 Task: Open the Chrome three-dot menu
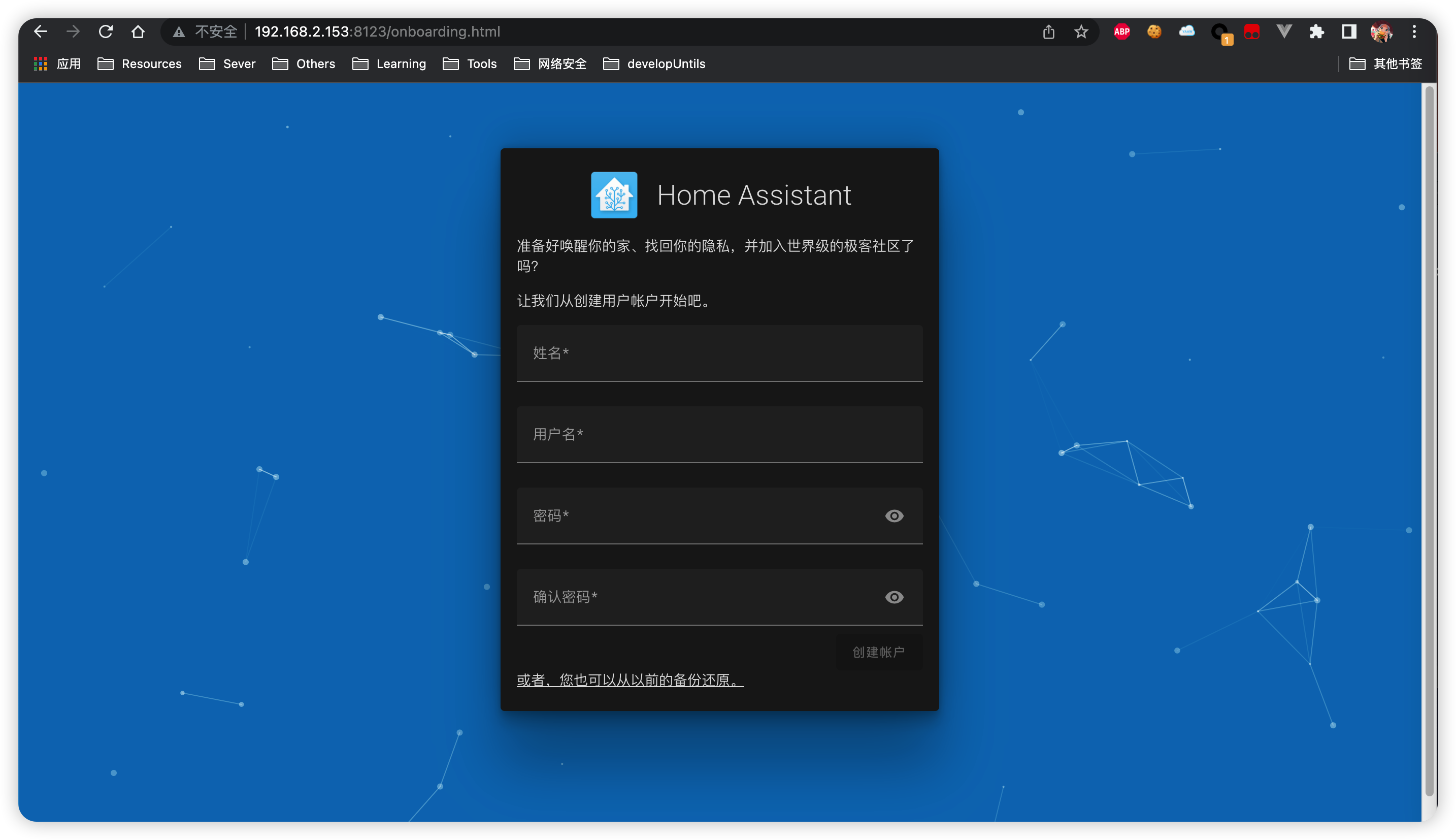pyautogui.click(x=1414, y=31)
